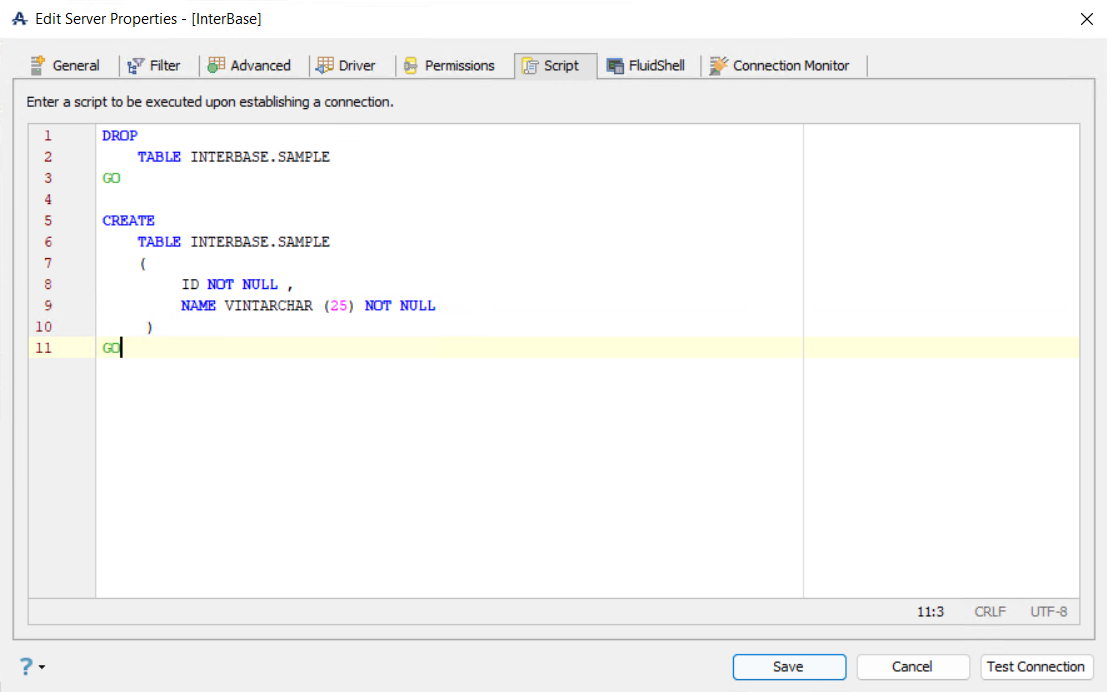The image size is (1107, 692).
Task: Click the Permissions tab icon
Action: (411, 66)
